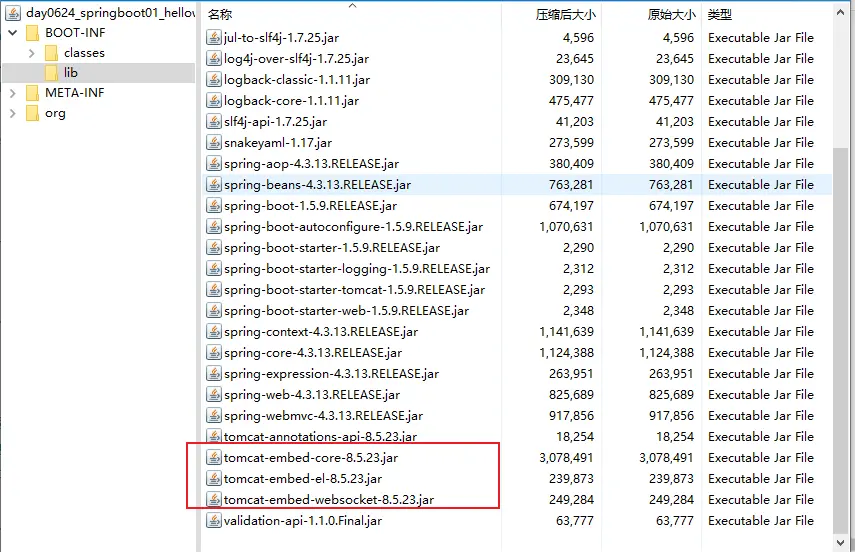Expand the org folder node
This screenshot has width=855, height=552.
(13, 113)
